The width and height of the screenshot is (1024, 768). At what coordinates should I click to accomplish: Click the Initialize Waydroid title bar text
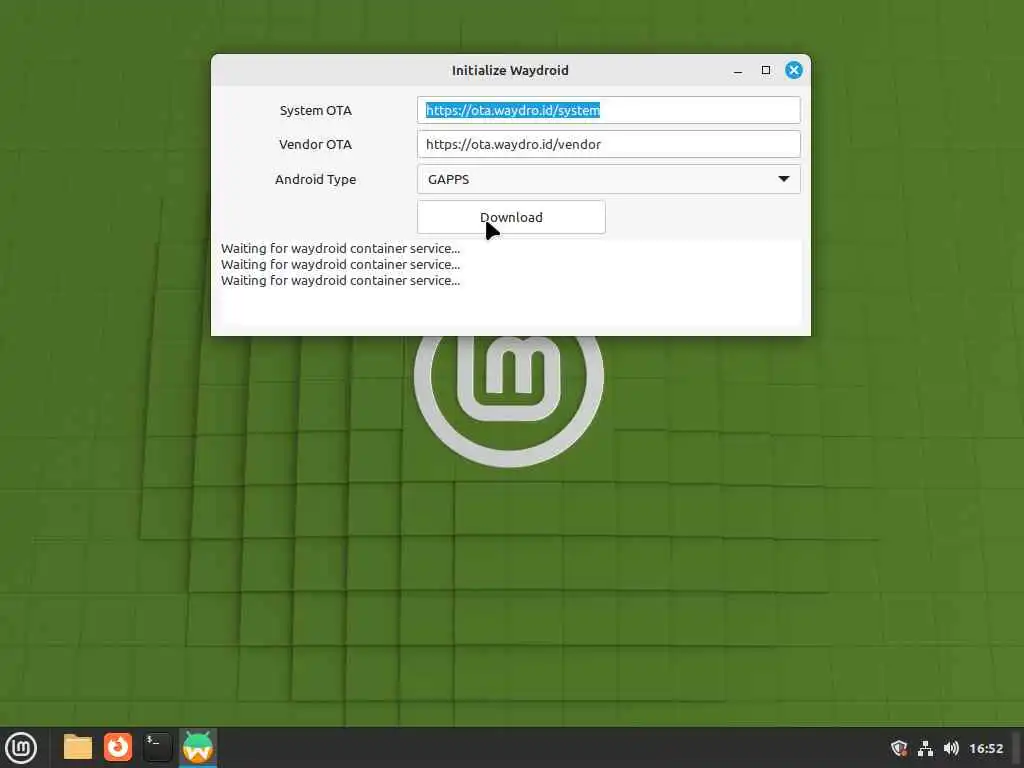[510, 70]
